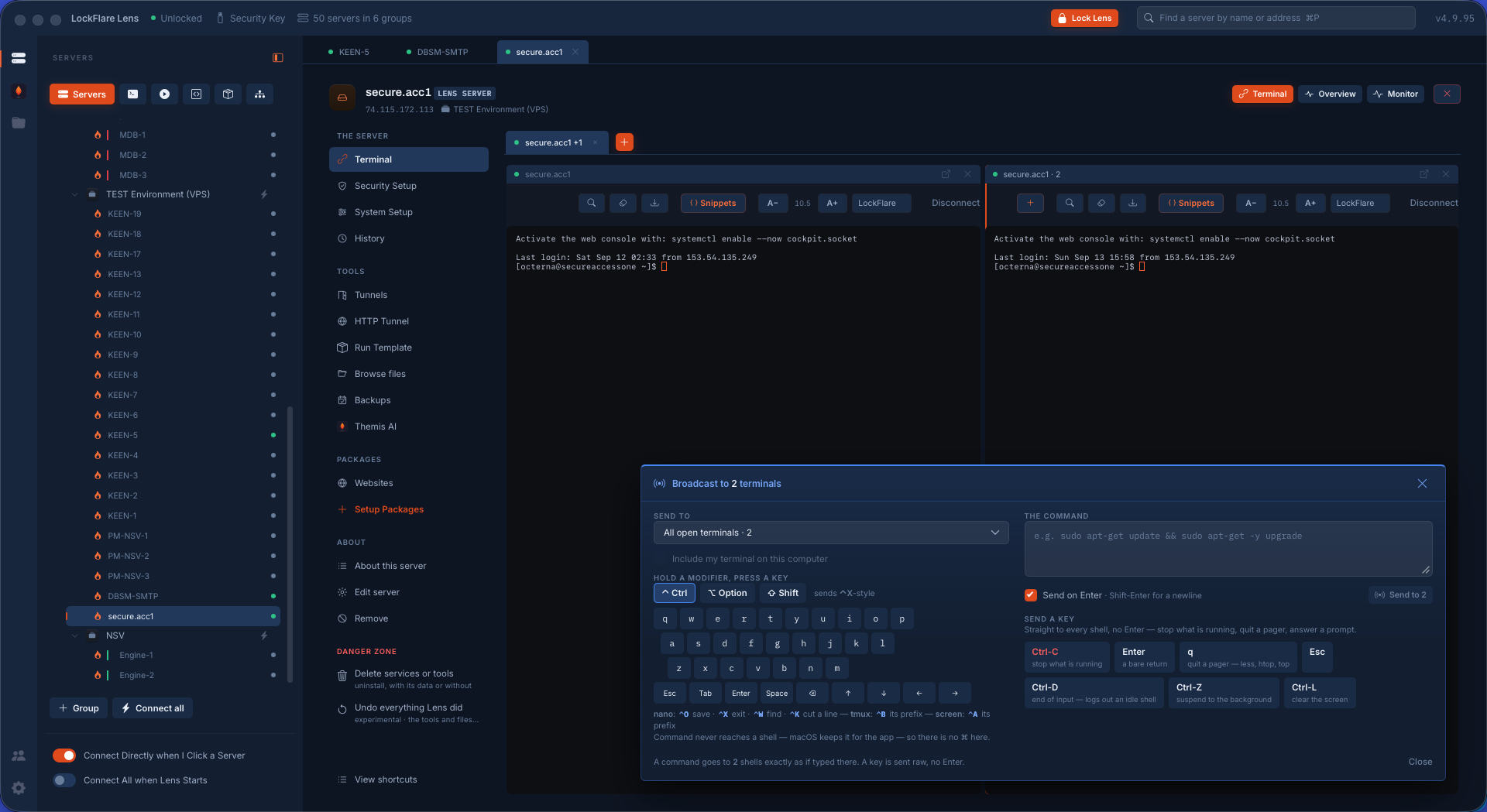The height and width of the screenshot is (812, 1487).
Task: Click search icon in secure.acc1 · 2 toolbar
Action: pos(1070,203)
